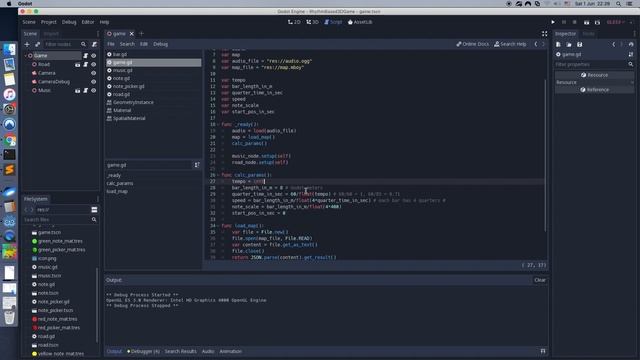Viewport: 640px width, 360px height.
Task: Open game.gd script documentation icon in Inspector
Action: click(x=631, y=54)
